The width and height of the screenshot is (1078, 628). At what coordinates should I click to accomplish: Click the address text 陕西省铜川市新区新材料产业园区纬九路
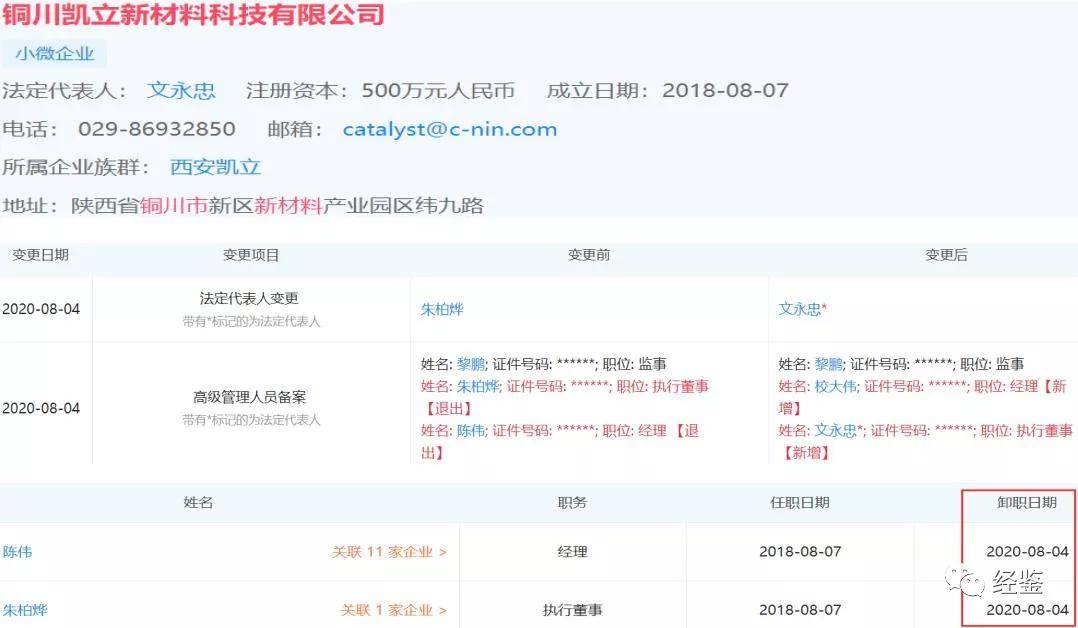pyautogui.click(x=277, y=206)
